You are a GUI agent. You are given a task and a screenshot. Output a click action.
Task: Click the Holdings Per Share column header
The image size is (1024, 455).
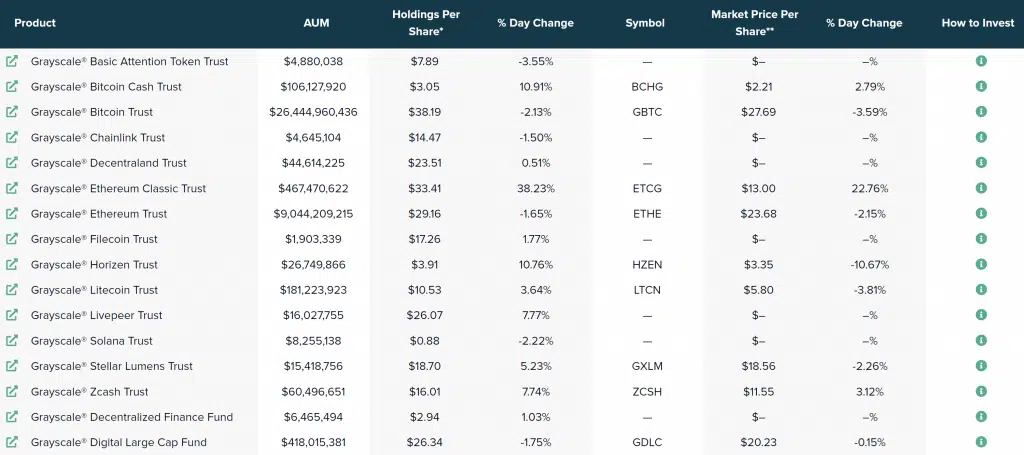pyautogui.click(x=424, y=23)
